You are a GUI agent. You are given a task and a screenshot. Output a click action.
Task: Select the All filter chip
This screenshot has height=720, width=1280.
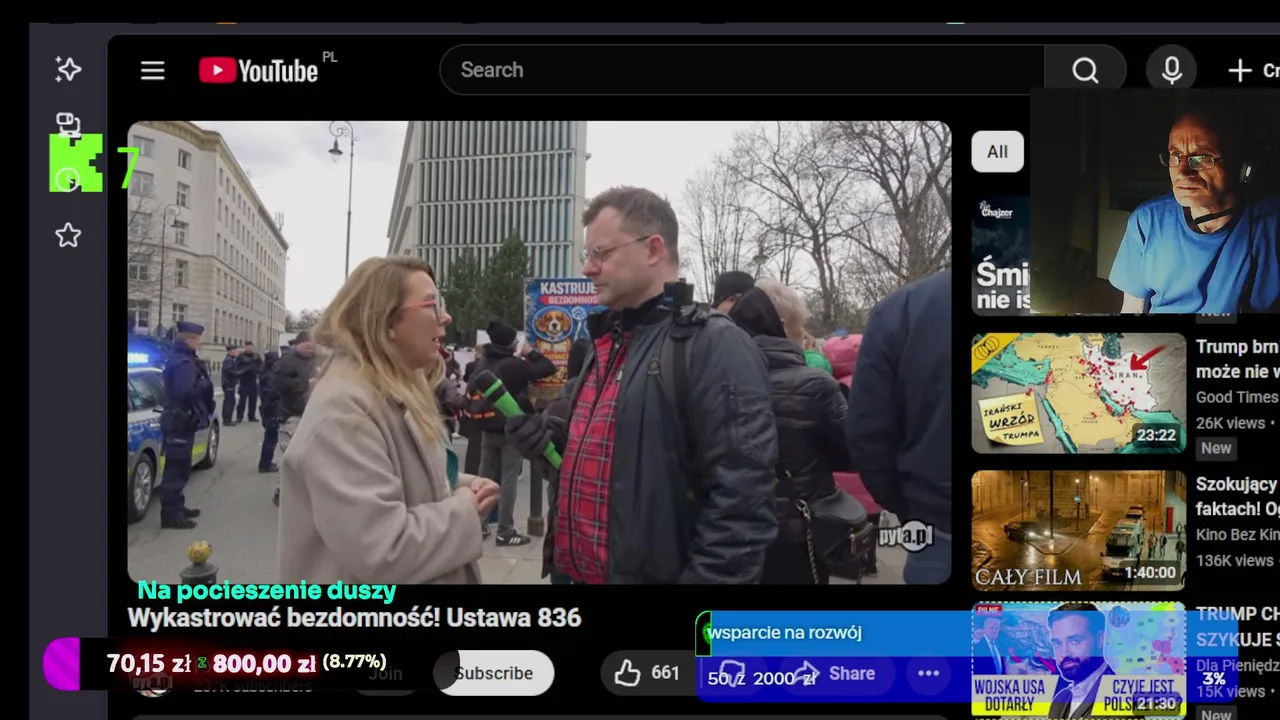pyautogui.click(x=998, y=152)
